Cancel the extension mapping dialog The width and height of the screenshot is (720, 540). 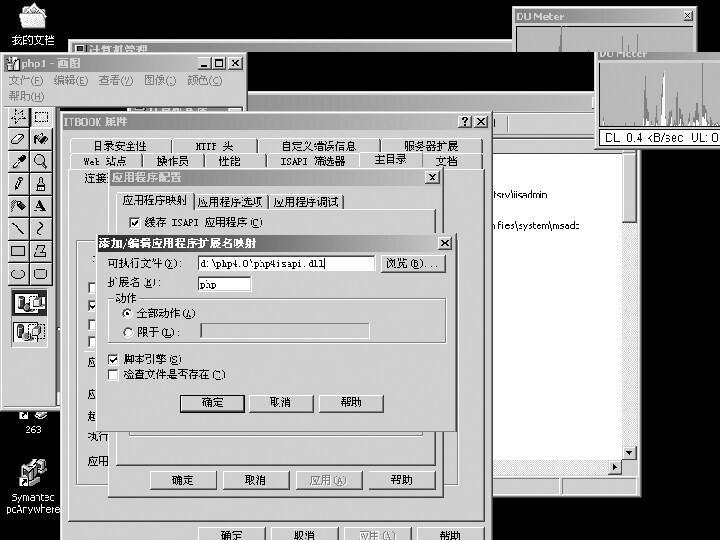point(281,403)
